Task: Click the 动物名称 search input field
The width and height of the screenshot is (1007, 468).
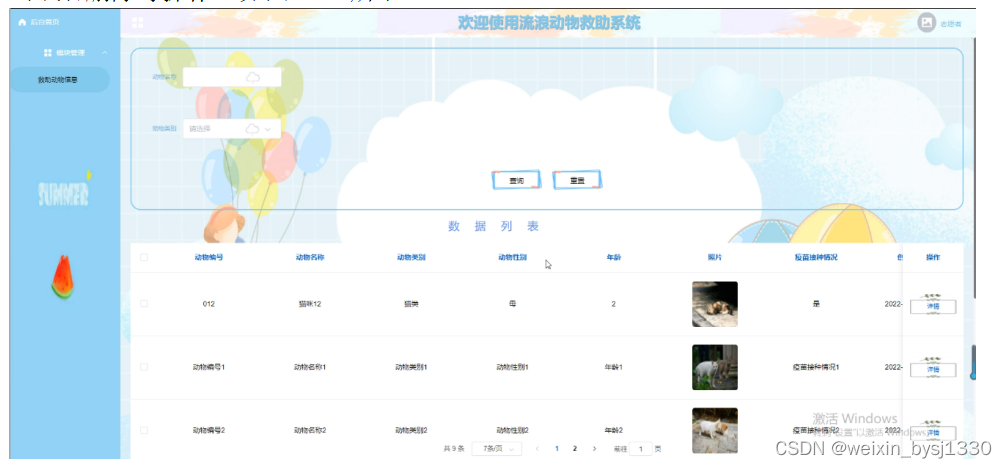Action: [x=232, y=78]
